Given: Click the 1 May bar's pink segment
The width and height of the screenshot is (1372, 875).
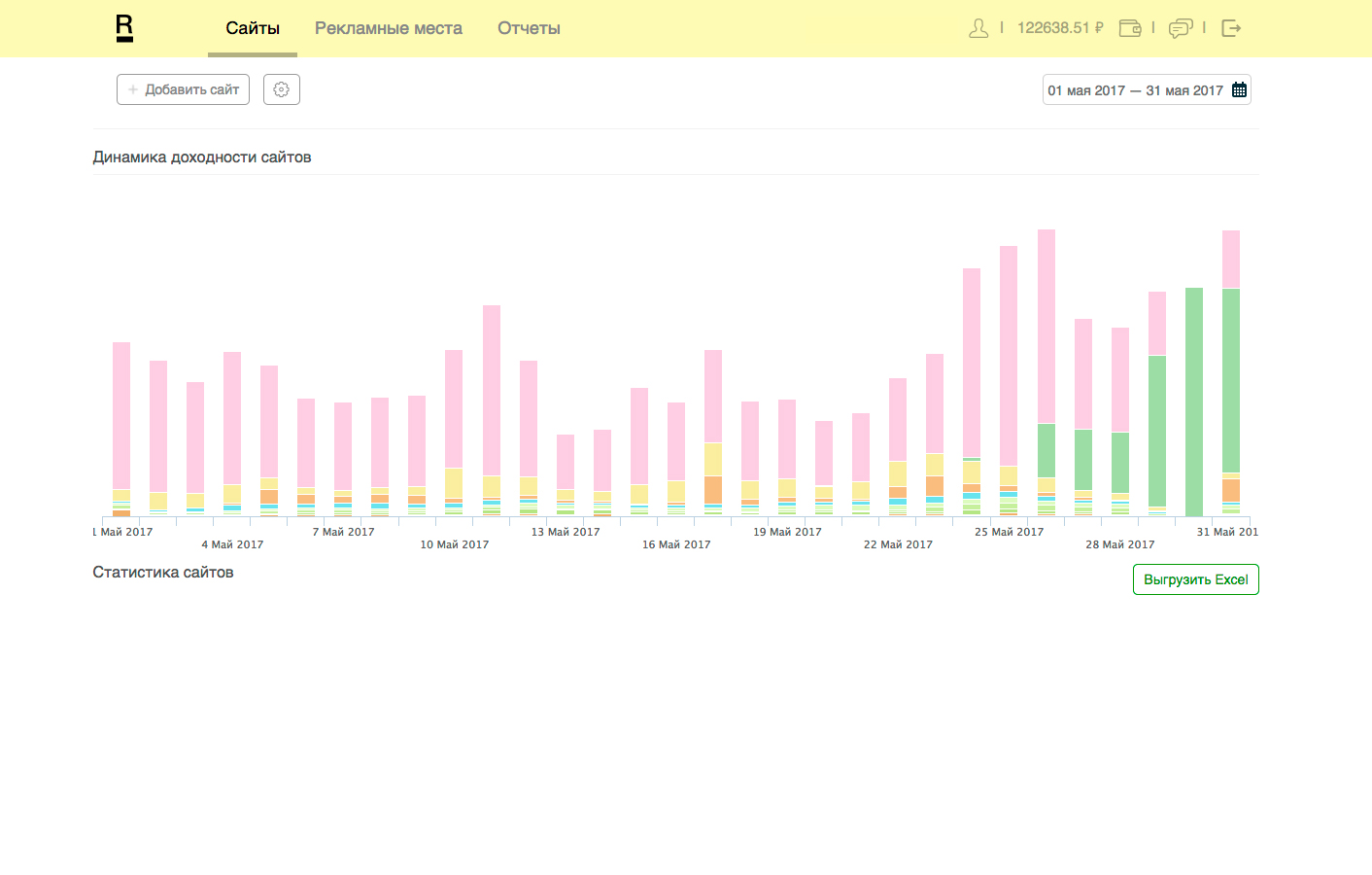Looking at the screenshot, I should tap(121, 415).
